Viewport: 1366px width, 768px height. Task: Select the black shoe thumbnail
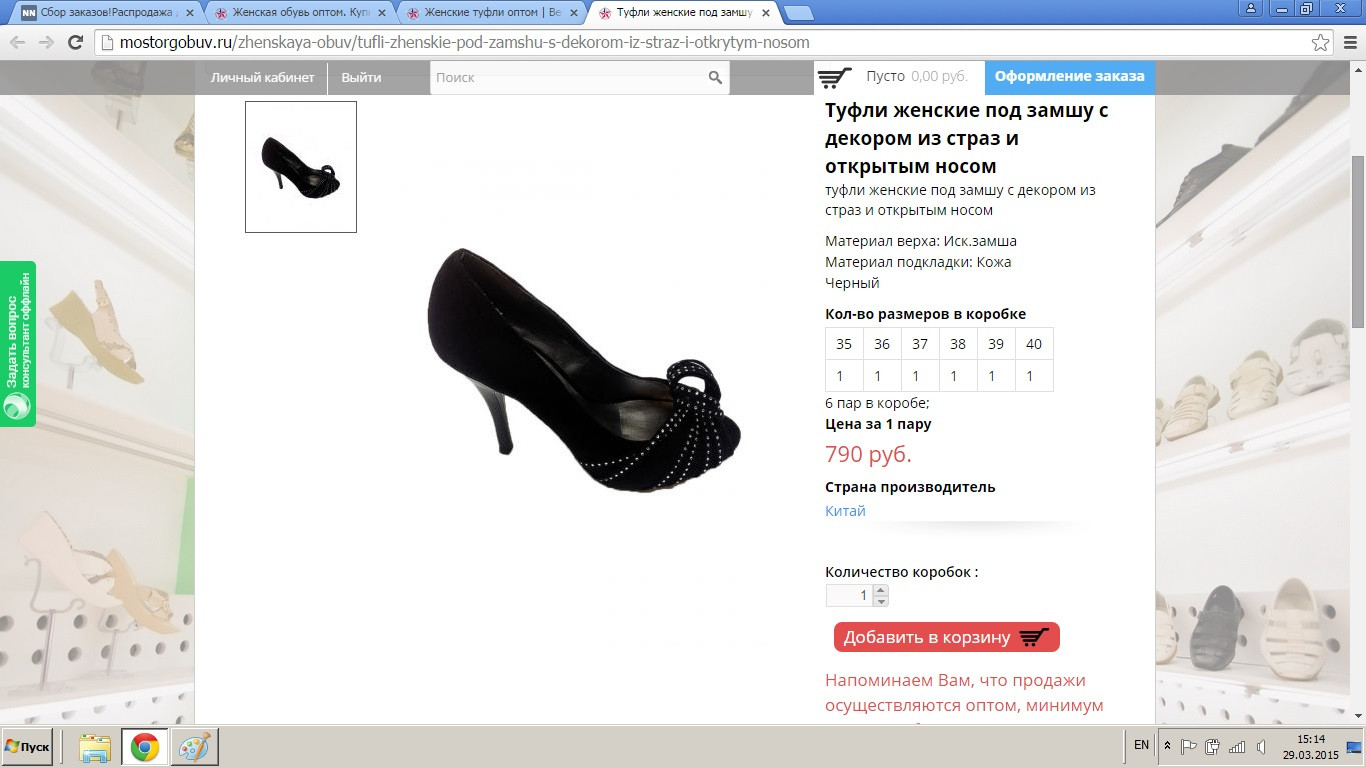pyautogui.click(x=301, y=167)
